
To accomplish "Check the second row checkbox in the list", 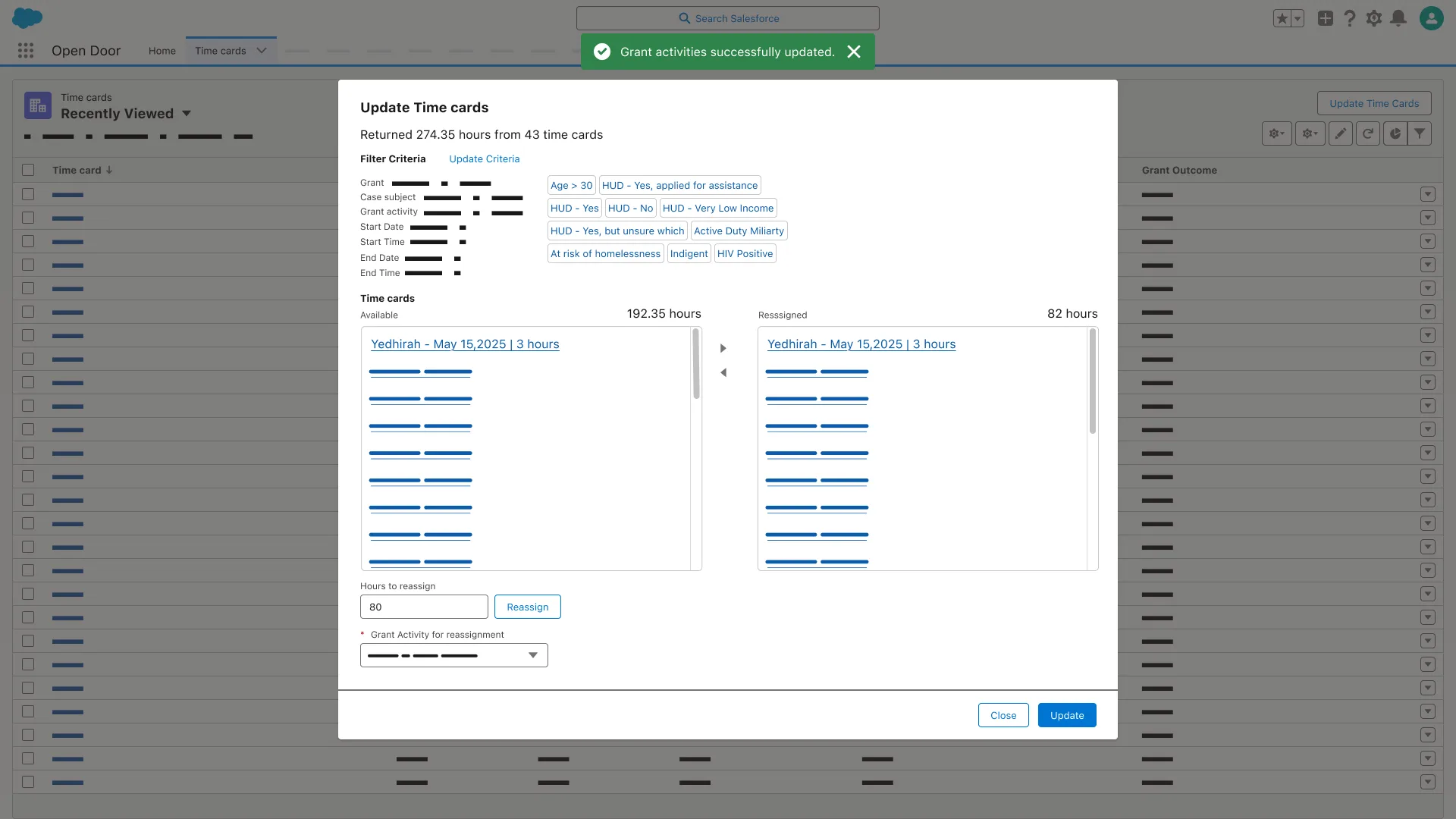I will pos(28,218).
